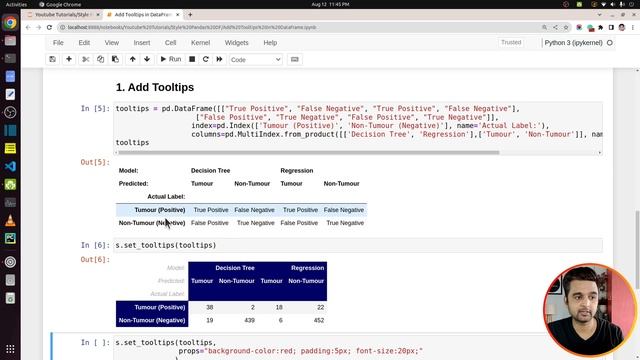The height and width of the screenshot is (360, 640).
Task: Open the Chrome extensions puzzle icon
Action: click(600, 27)
